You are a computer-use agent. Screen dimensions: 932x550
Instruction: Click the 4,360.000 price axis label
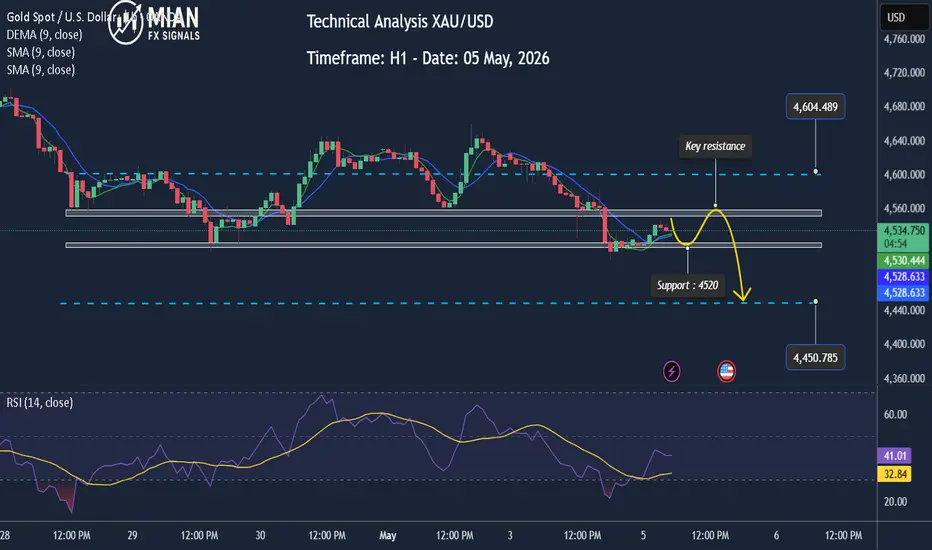pyautogui.click(x=904, y=378)
